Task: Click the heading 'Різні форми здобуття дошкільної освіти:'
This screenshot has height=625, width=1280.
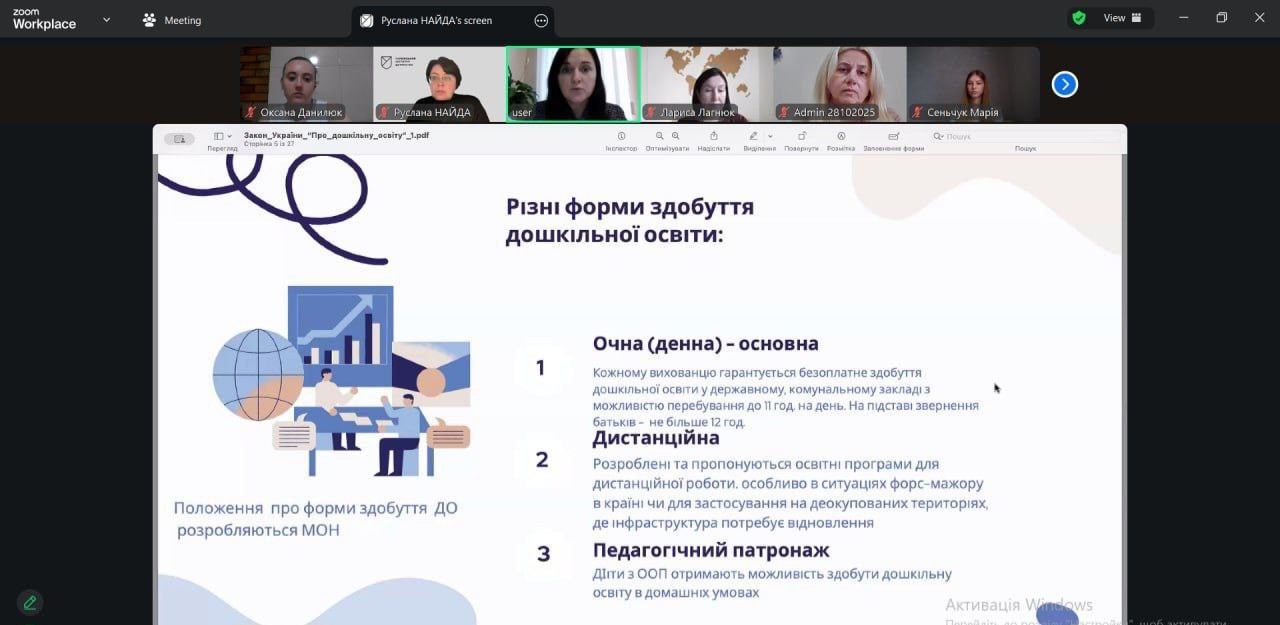Action: point(630,221)
